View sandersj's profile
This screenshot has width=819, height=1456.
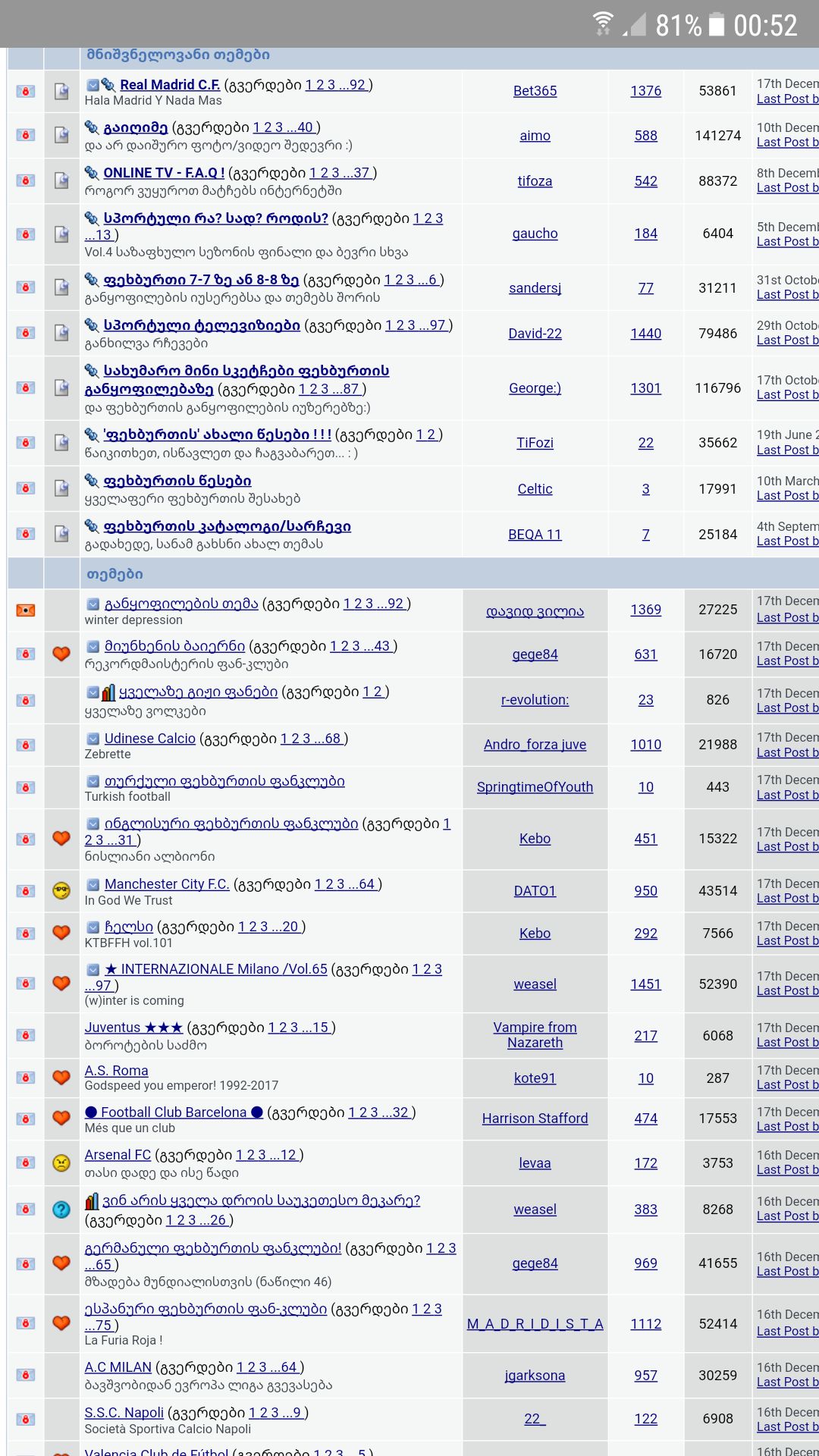(535, 288)
